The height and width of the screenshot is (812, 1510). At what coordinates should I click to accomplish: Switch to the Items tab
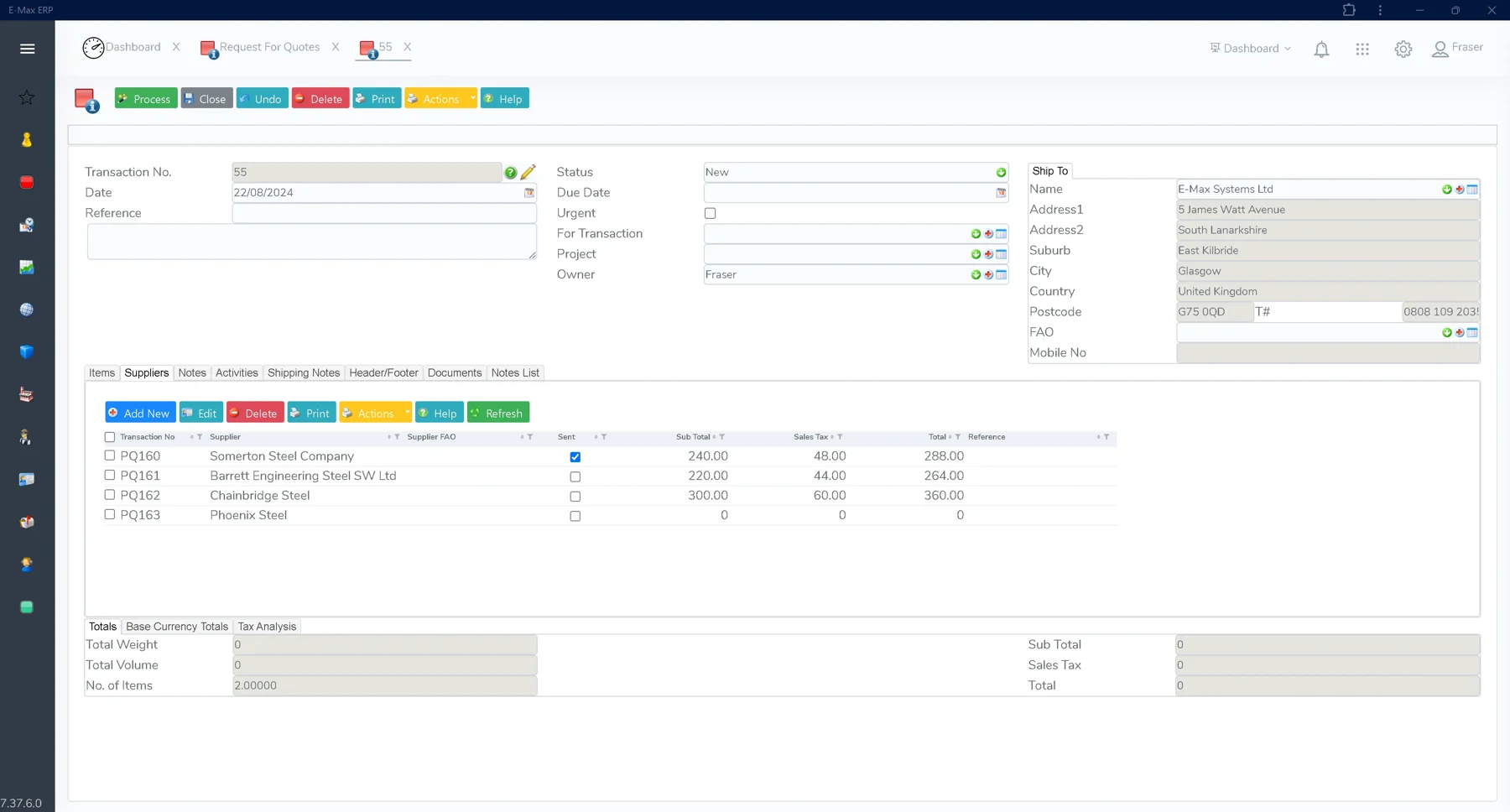[102, 372]
